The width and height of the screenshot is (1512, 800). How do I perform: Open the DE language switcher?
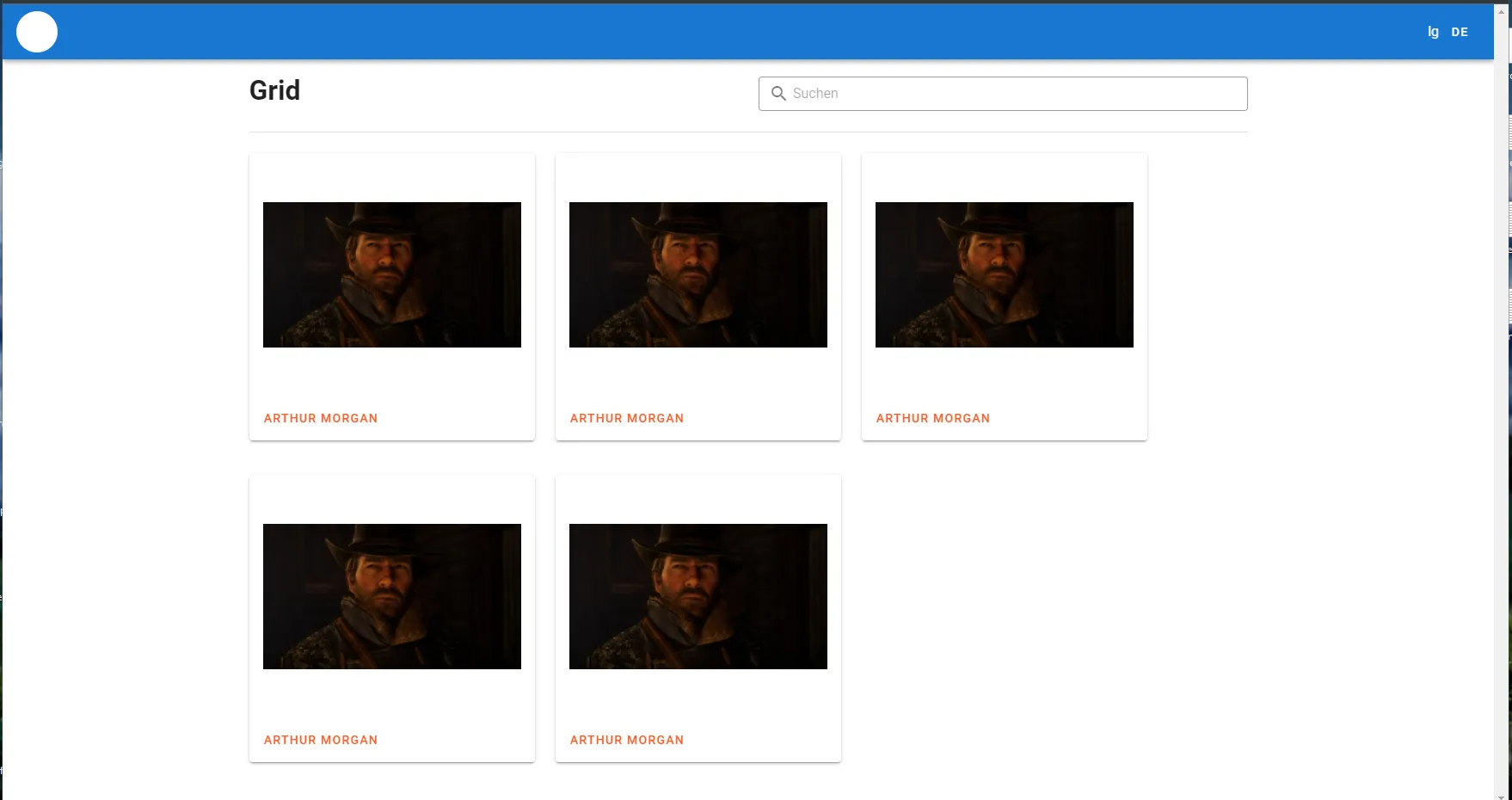(1460, 32)
